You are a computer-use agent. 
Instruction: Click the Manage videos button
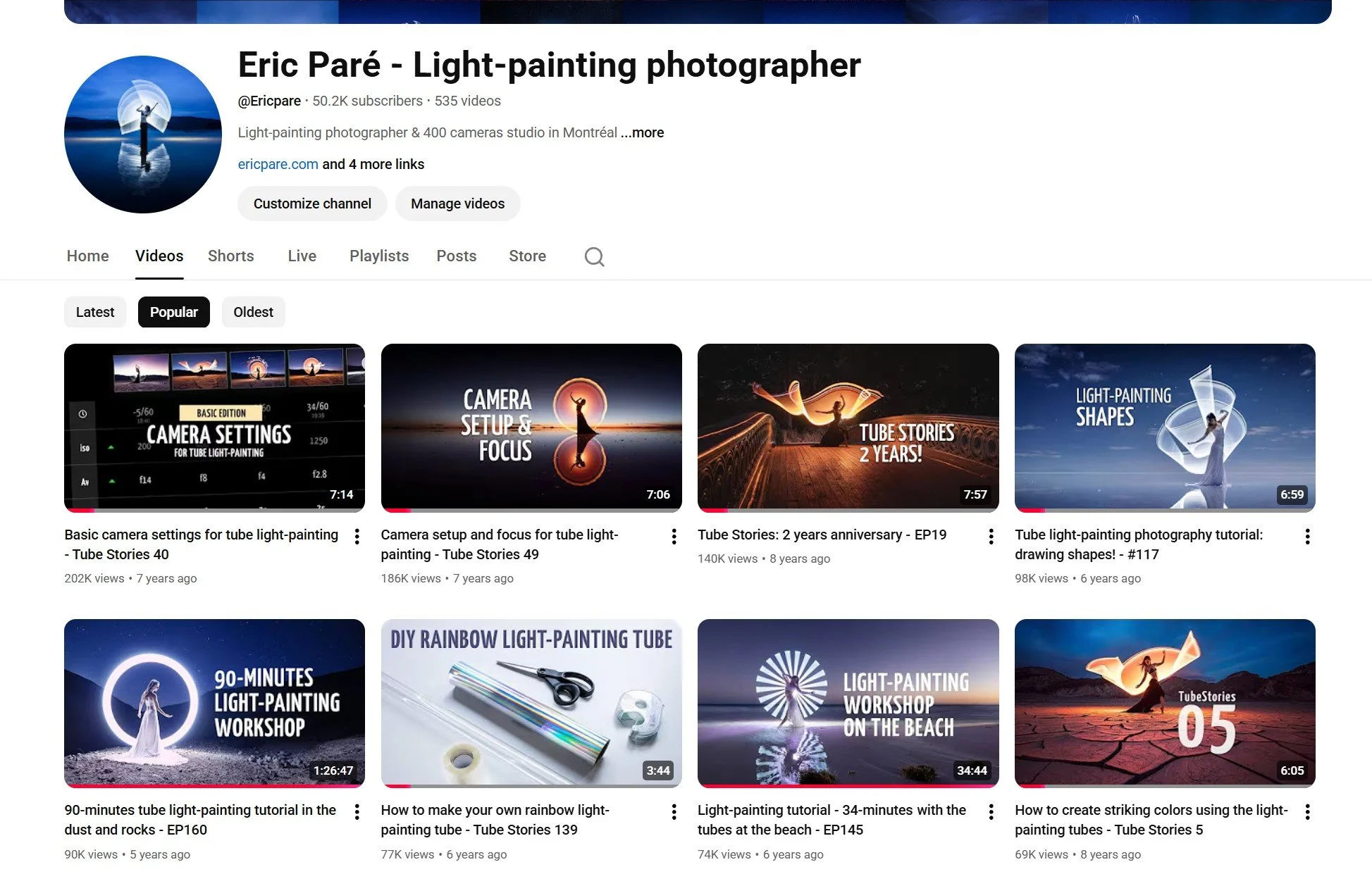(x=457, y=204)
